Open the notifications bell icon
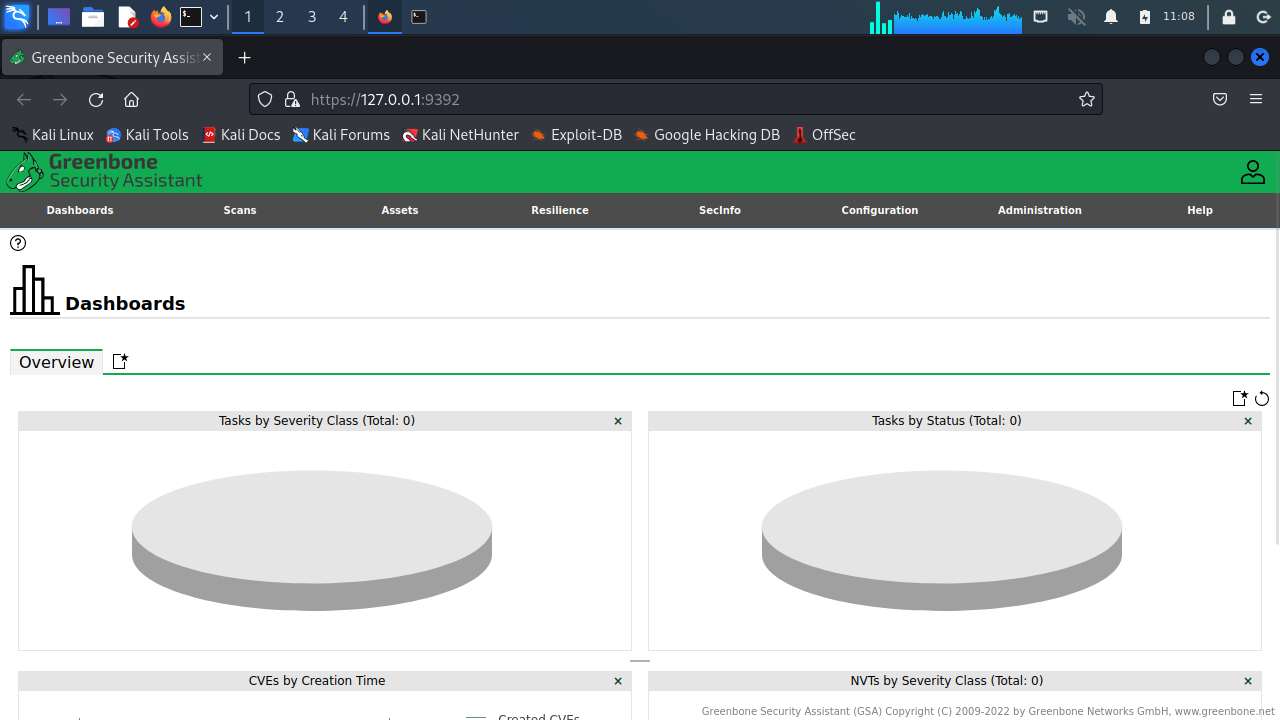 pyautogui.click(x=1111, y=17)
